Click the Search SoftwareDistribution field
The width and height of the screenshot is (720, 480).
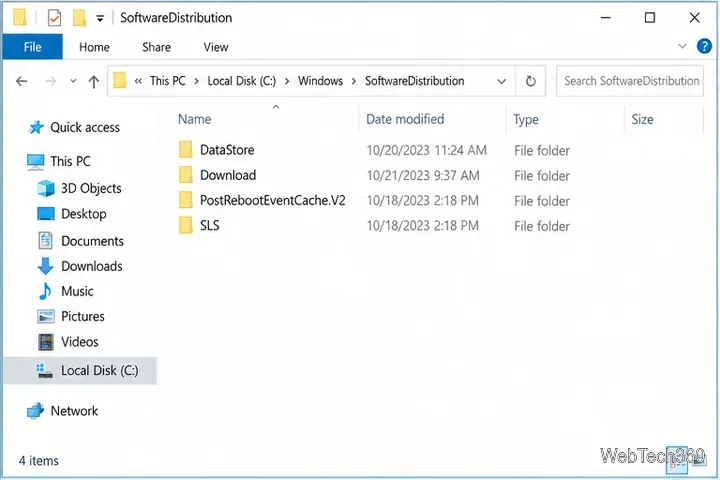coord(630,81)
